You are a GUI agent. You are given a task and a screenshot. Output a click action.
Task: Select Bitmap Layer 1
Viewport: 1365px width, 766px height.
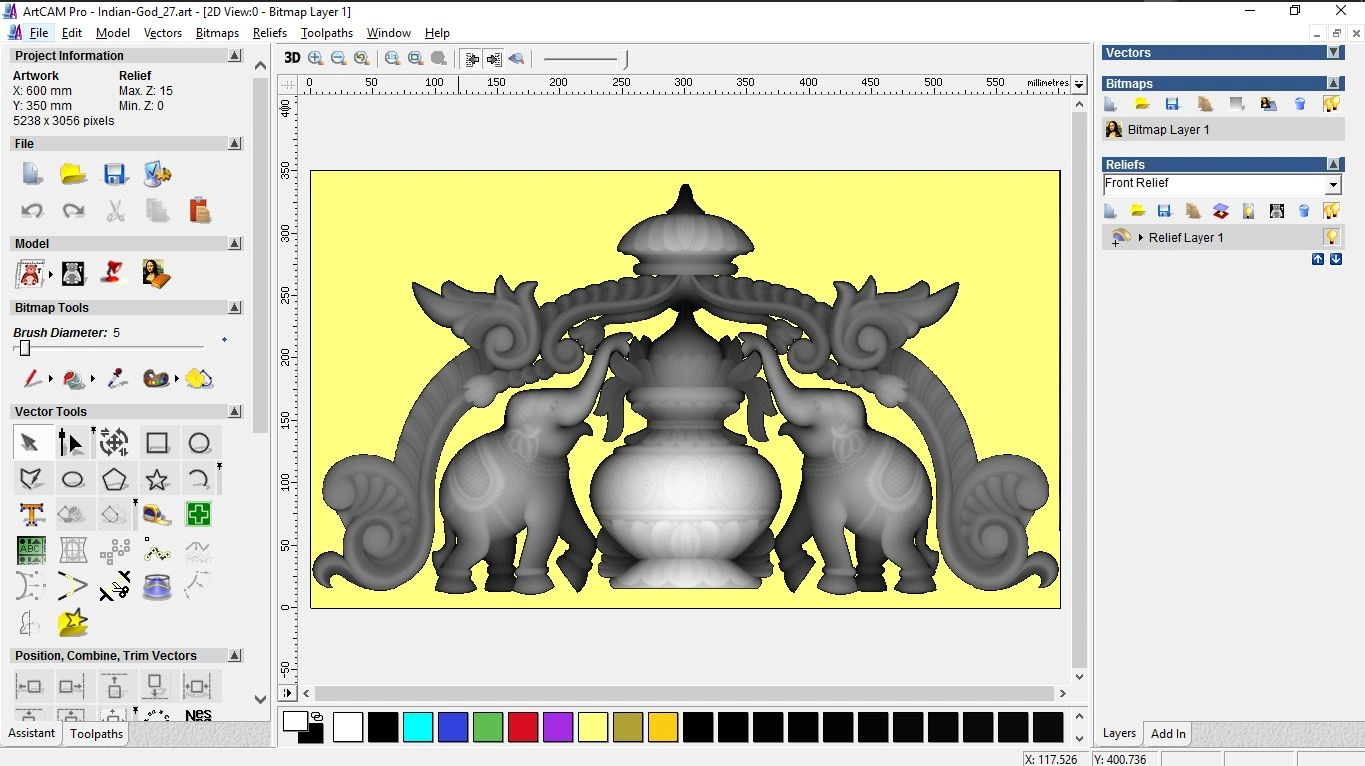pyautogui.click(x=1168, y=130)
